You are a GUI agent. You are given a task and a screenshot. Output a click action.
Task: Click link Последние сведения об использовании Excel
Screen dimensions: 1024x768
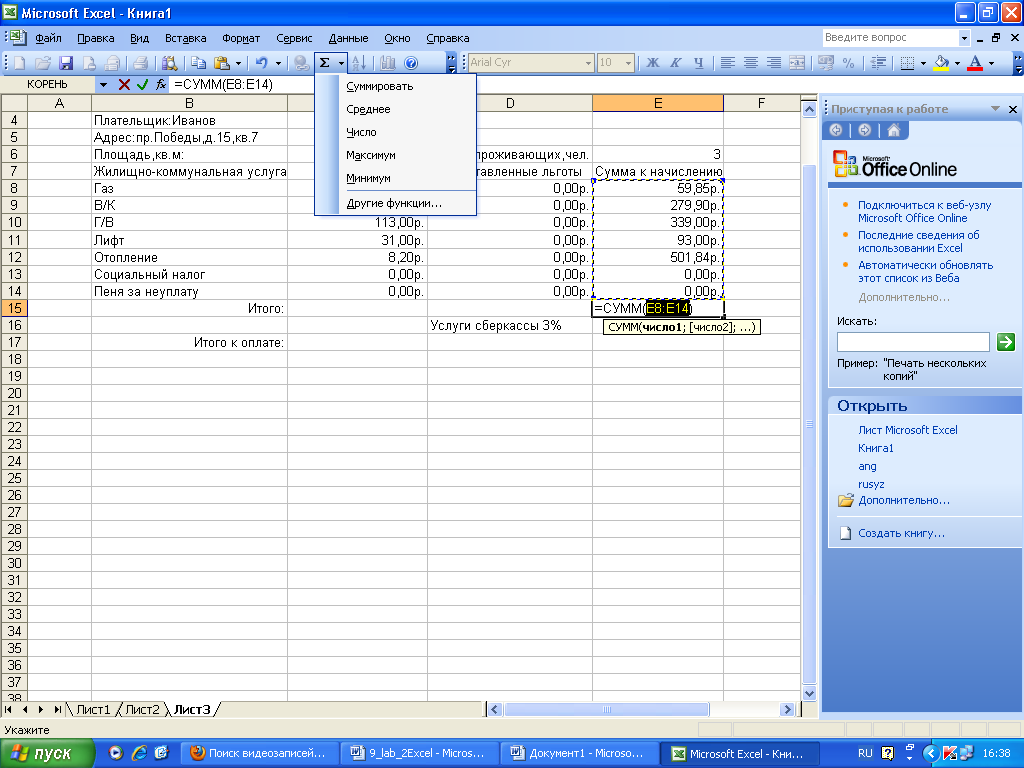click(x=918, y=242)
